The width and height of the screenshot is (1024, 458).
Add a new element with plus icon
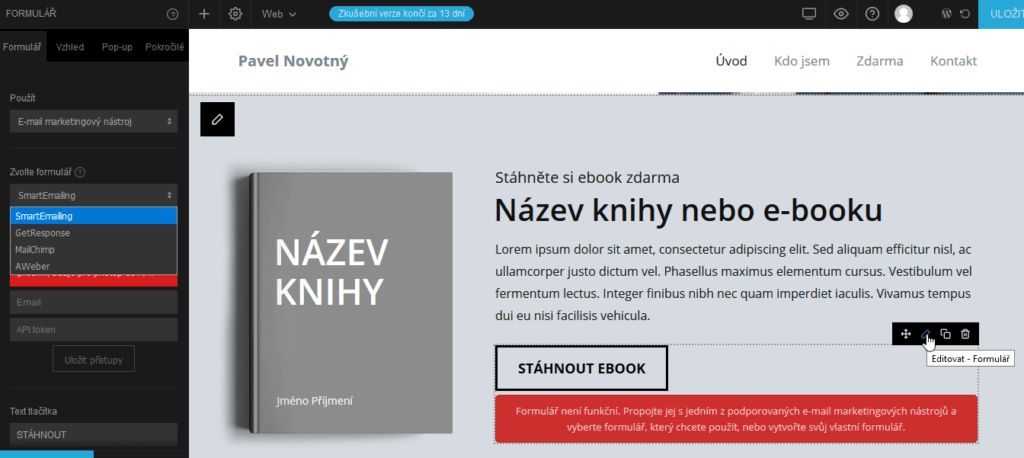(204, 14)
